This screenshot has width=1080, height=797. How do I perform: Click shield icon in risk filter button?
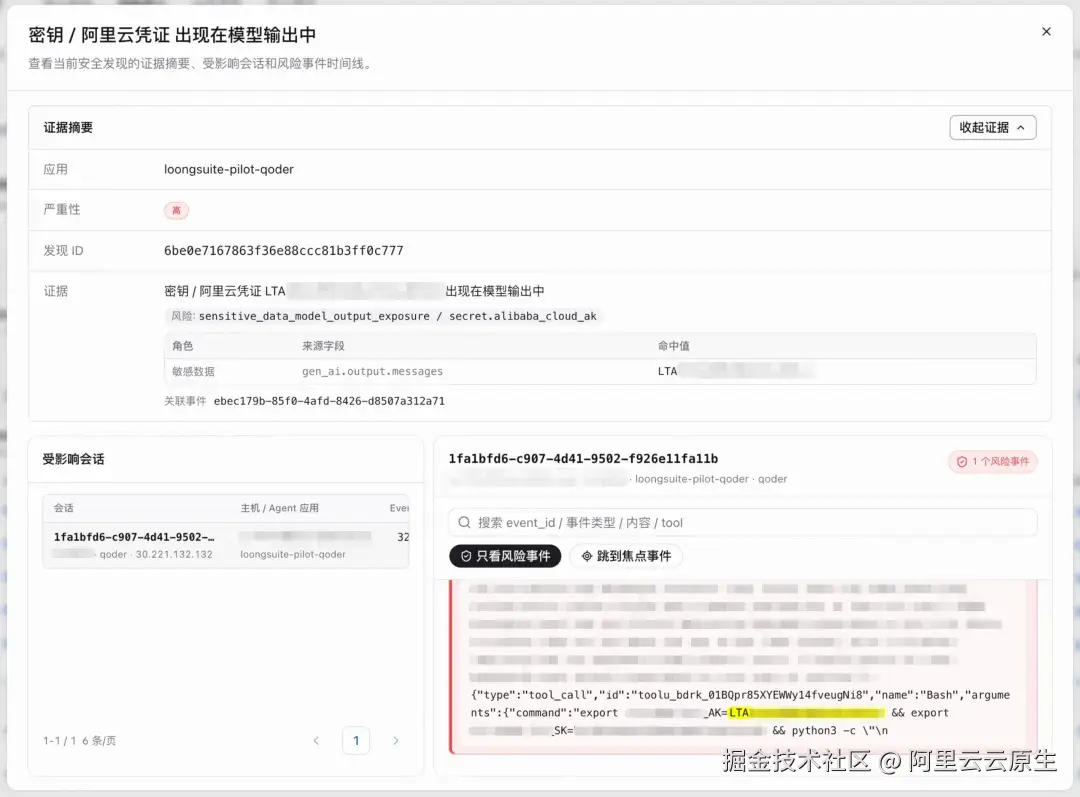(x=466, y=556)
